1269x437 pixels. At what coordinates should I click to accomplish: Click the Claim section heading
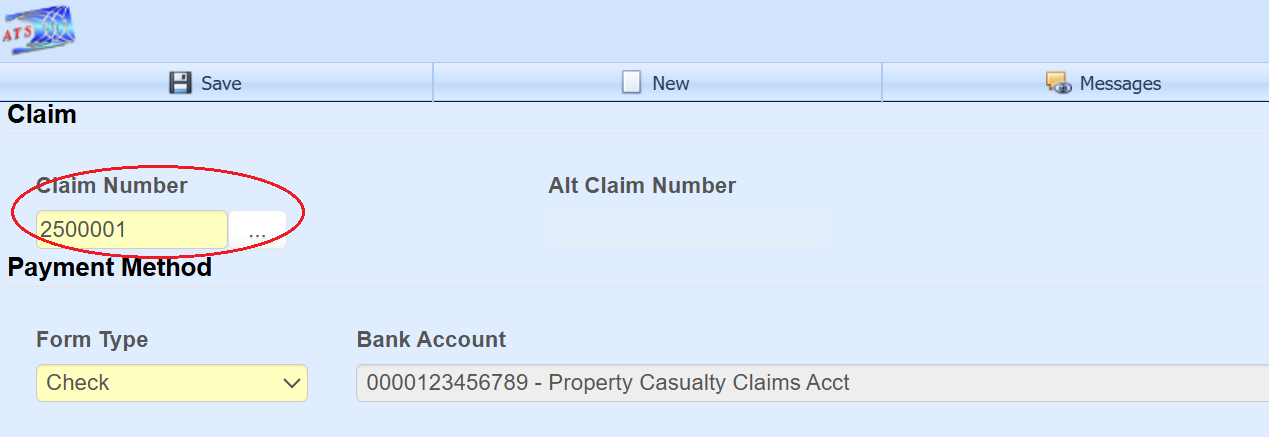pos(42,115)
